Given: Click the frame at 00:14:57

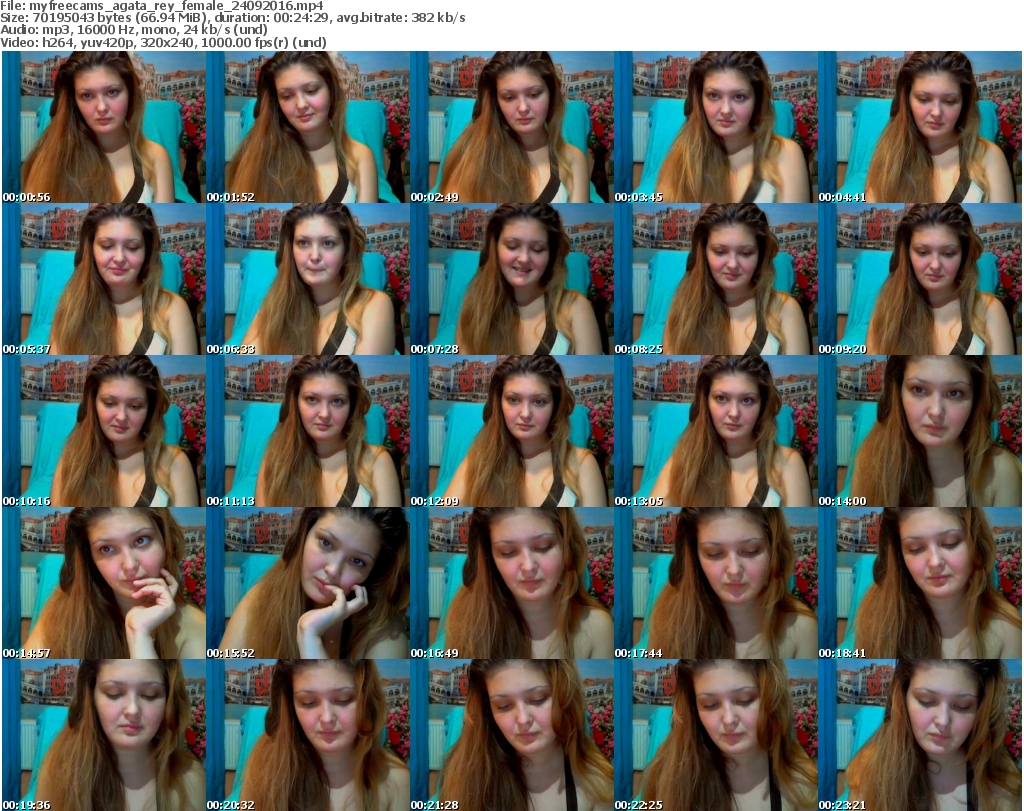Looking at the screenshot, I should click(103, 583).
